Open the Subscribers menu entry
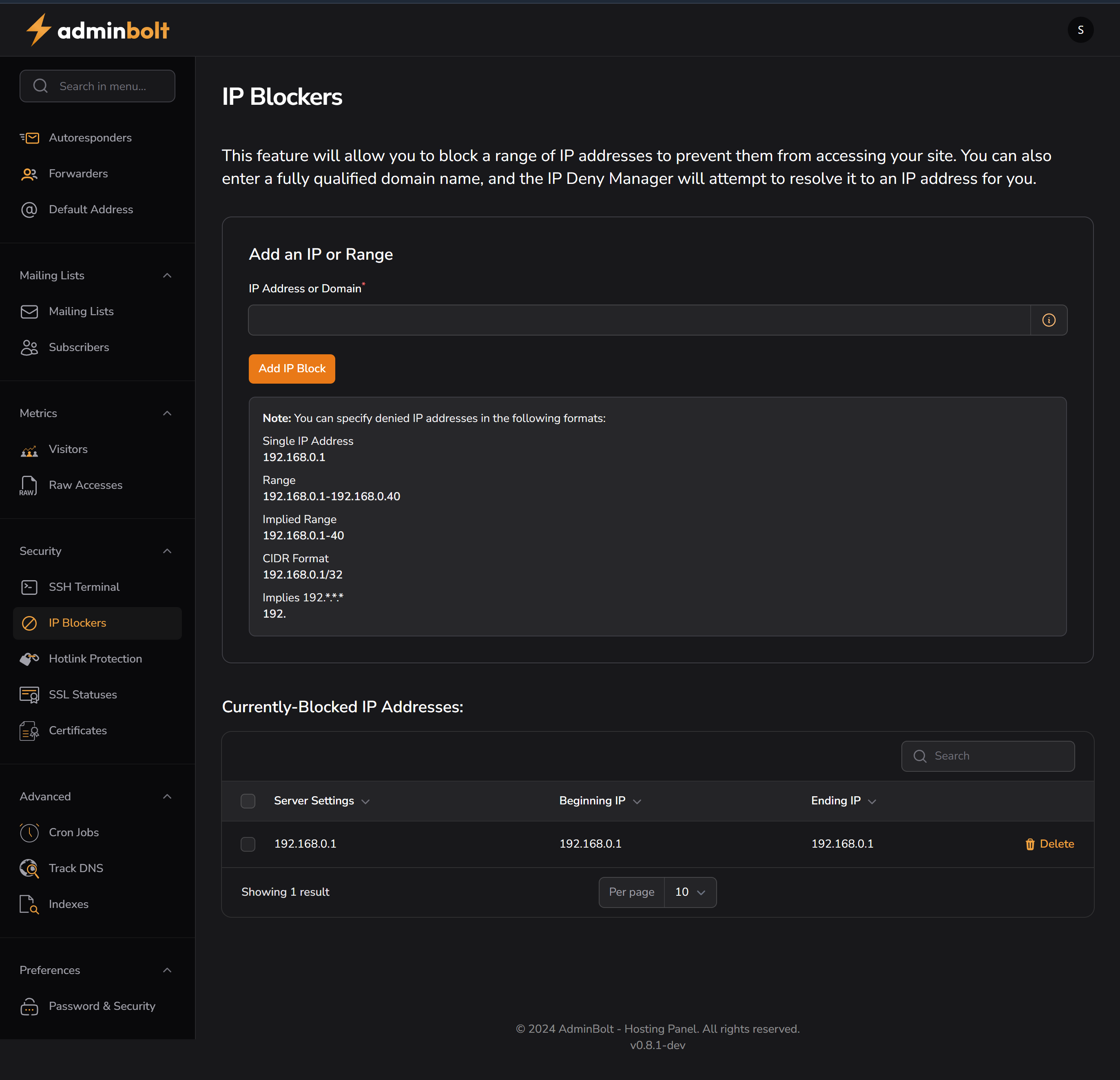1120x1080 pixels. 78,347
